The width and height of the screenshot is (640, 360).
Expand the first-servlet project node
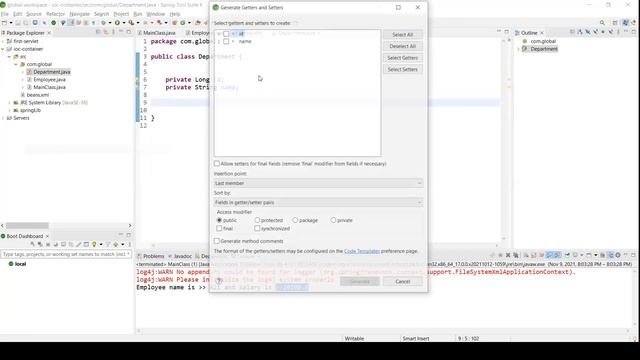(x=3, y=41)
